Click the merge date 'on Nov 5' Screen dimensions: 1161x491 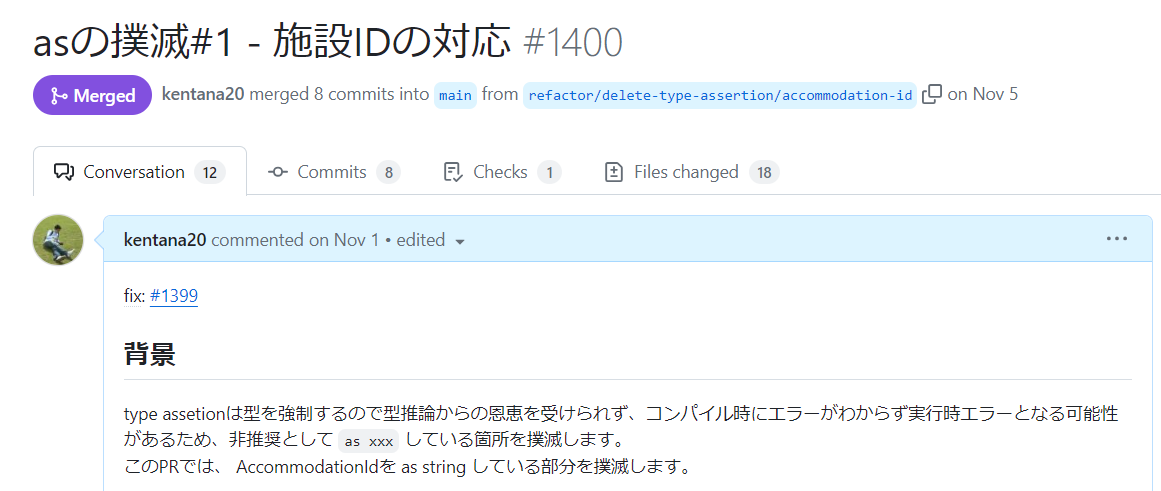coord(983,94)
